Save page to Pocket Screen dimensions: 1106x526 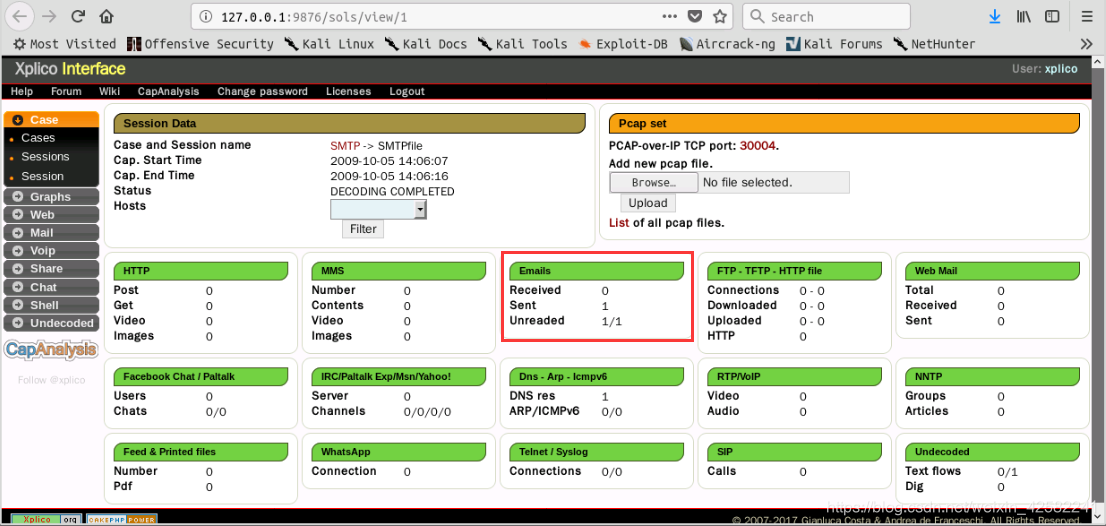[x=695, y=16]
